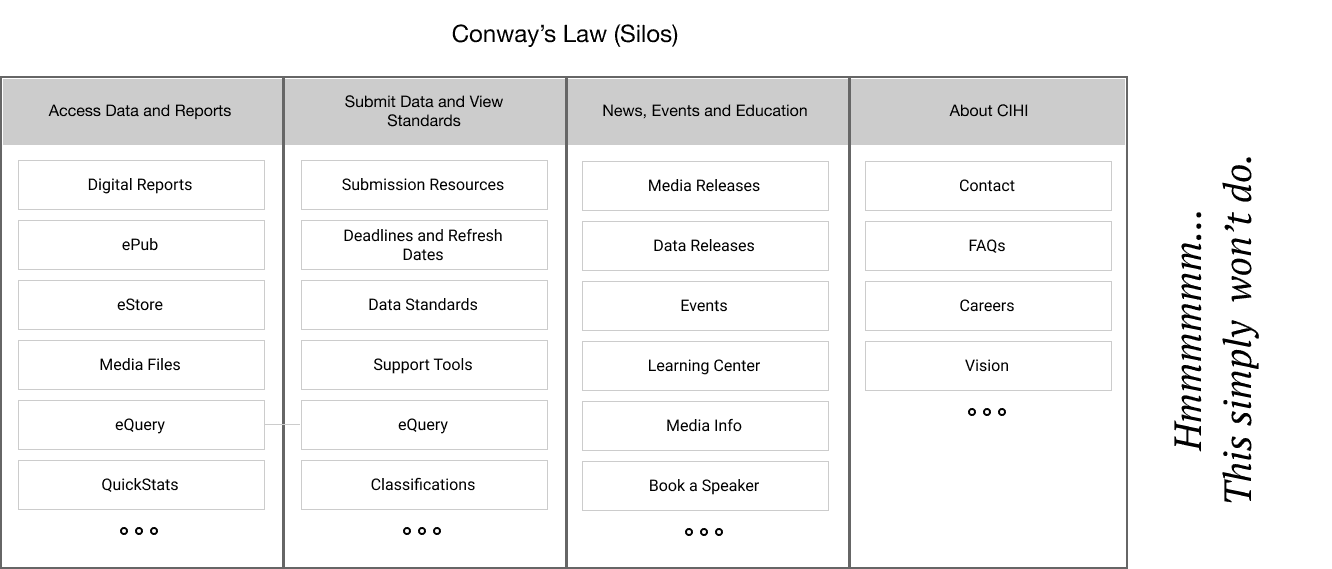The image size is (1332, 569).
Task: Click the Contact box
Action: [988, 186]
